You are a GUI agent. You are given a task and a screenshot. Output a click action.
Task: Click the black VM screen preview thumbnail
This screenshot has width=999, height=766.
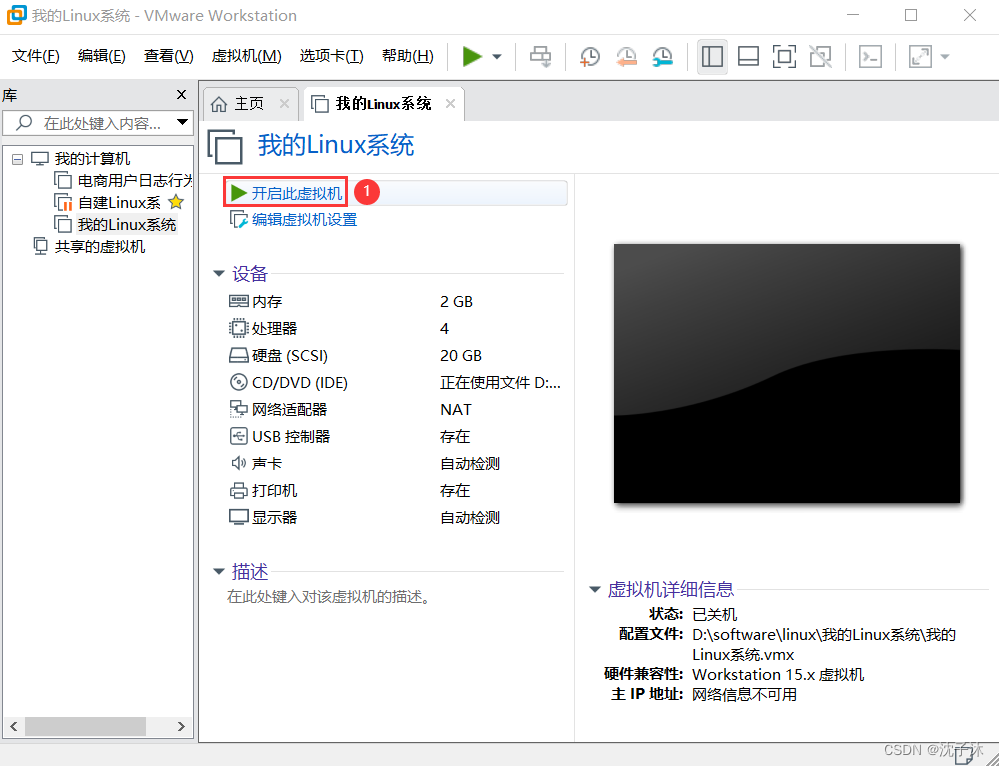click(787, 373)
